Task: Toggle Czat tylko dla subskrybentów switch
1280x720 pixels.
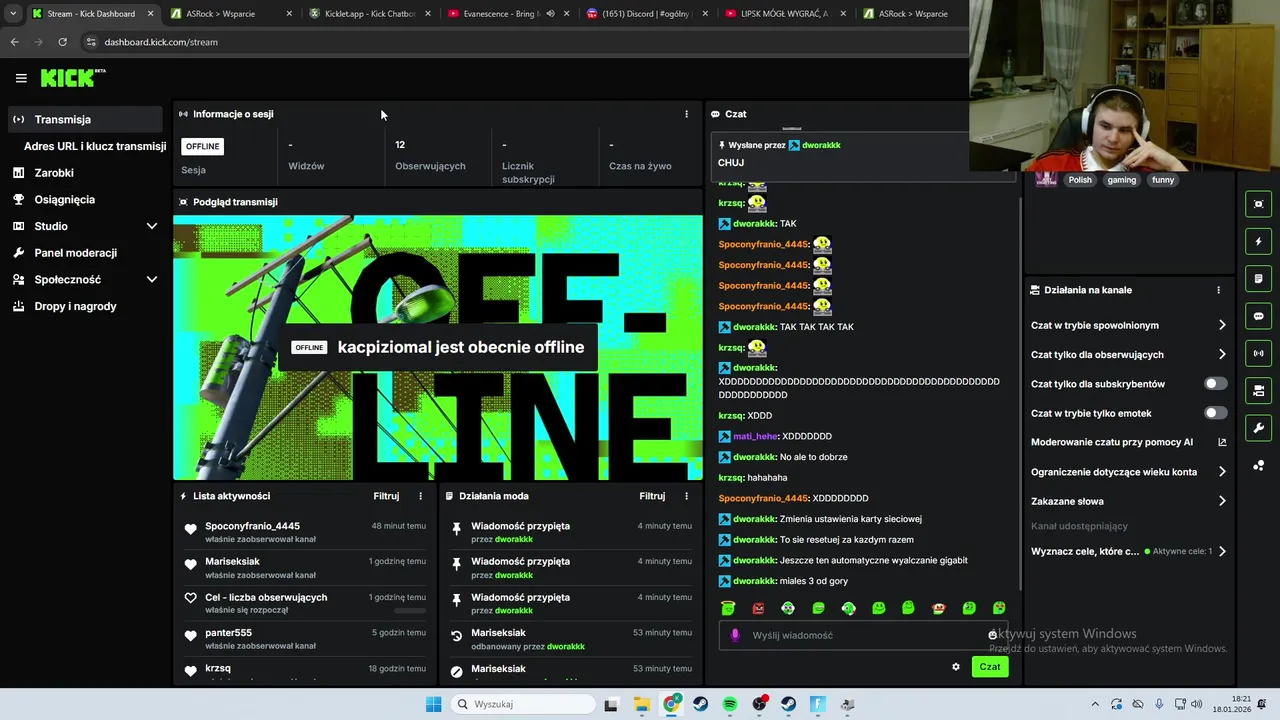Action: 1215,384
